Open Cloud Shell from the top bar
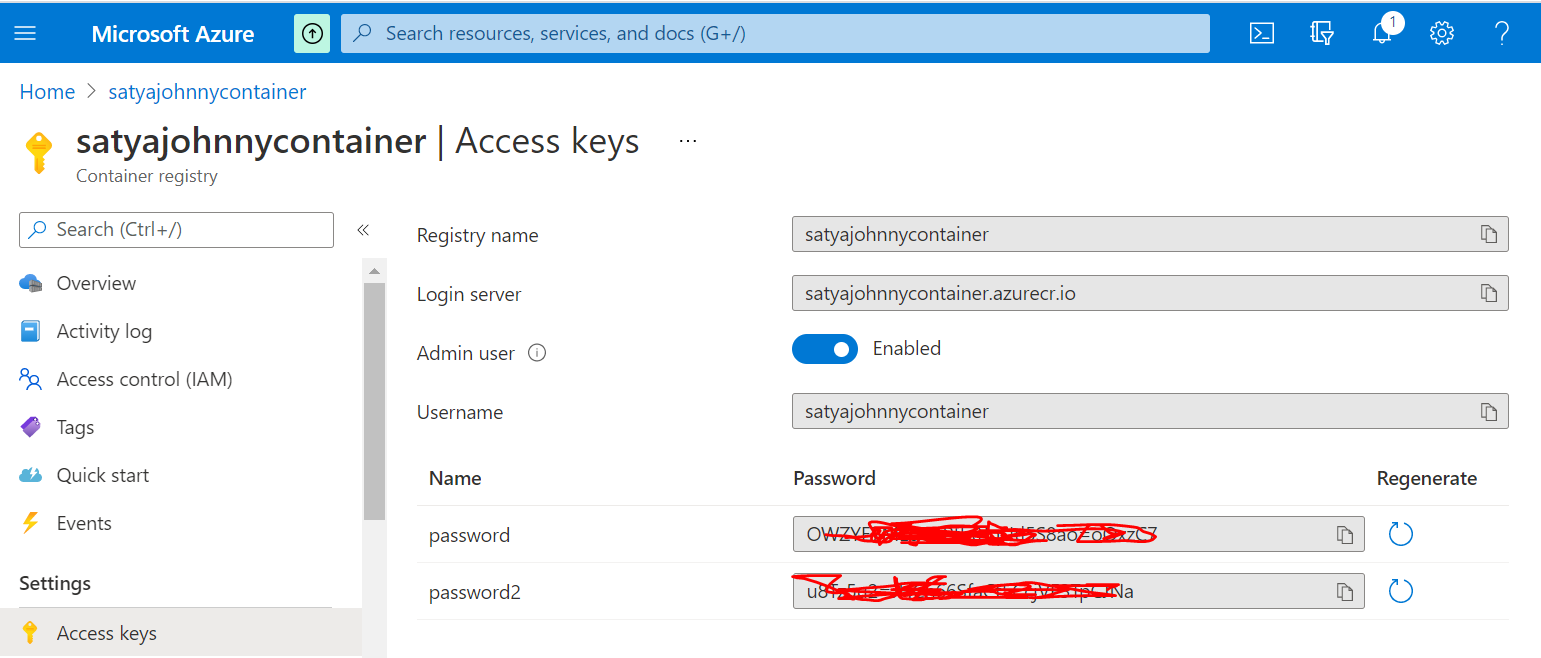This screenshot has width=1541, height=658. [x=1262, y=33]
